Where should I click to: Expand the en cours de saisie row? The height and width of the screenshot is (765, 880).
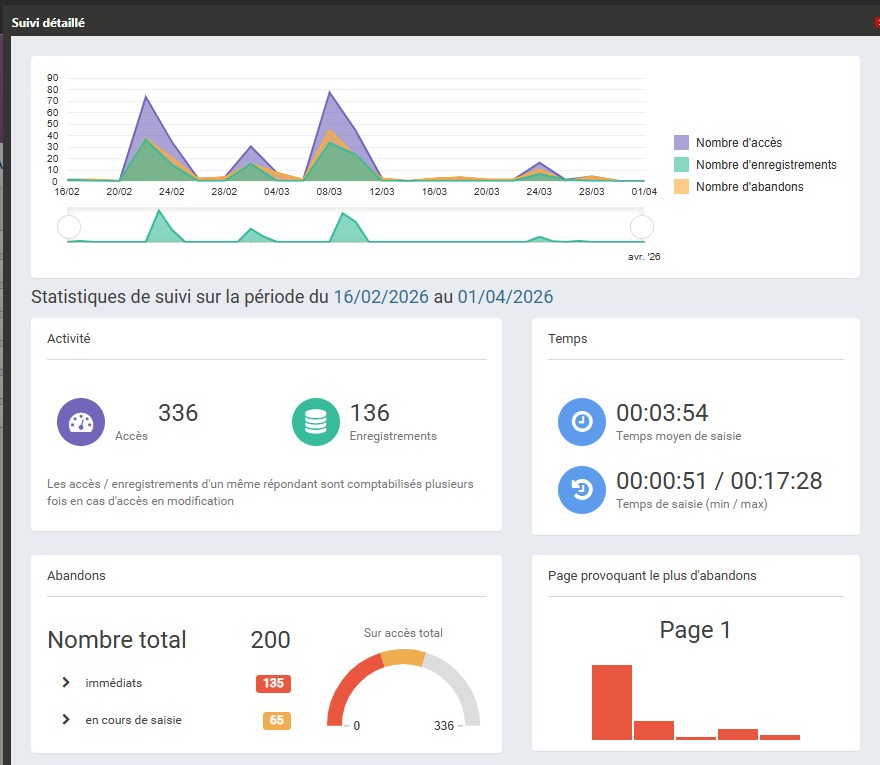(x=66, y=720)
